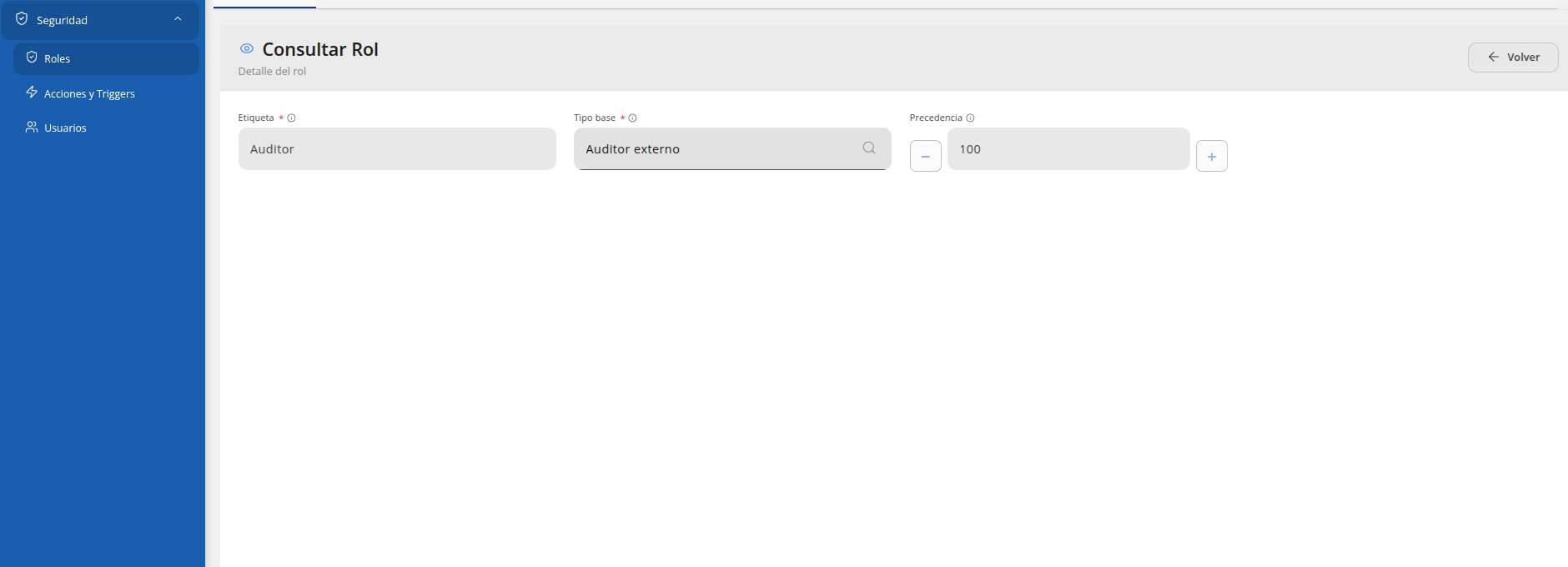Open Acciones y Triggers in sidebar
1568x567 pixels.
[x=106, y=93]
